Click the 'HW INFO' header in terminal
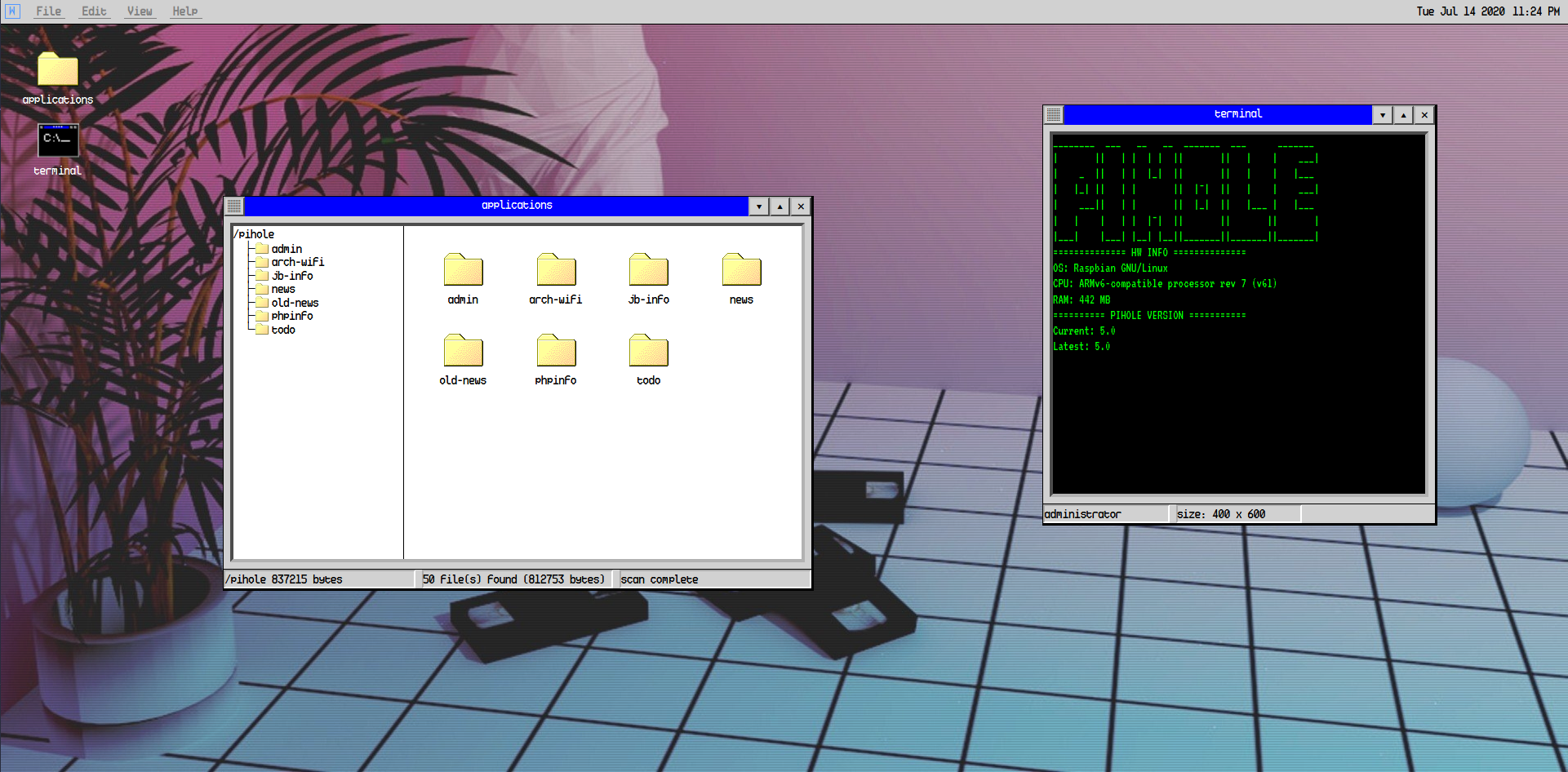 [x=1148, y=253]
